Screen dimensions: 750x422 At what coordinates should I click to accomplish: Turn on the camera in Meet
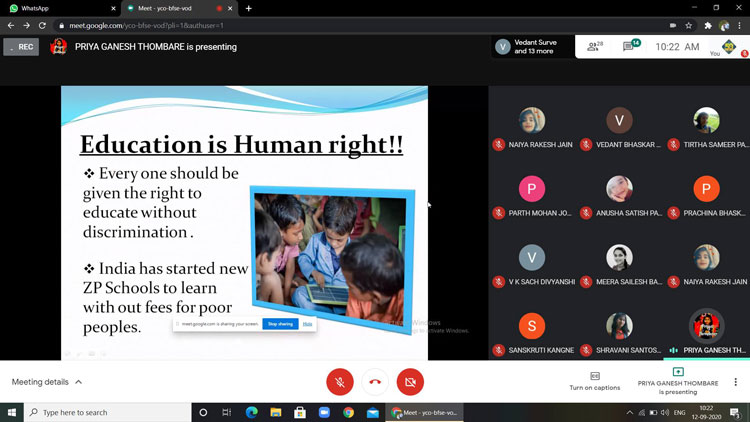pyautogui.click(x=410, y=381)
